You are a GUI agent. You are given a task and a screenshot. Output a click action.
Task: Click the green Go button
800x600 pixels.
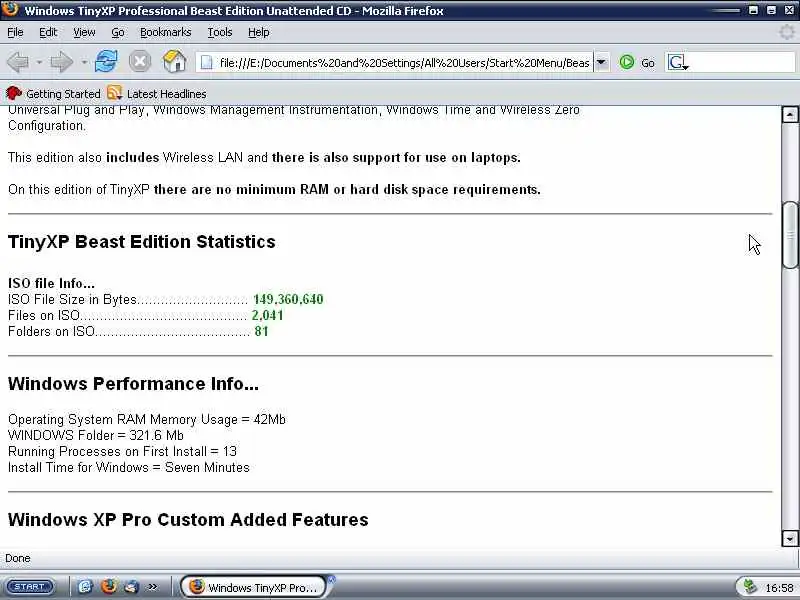(636, 63)
